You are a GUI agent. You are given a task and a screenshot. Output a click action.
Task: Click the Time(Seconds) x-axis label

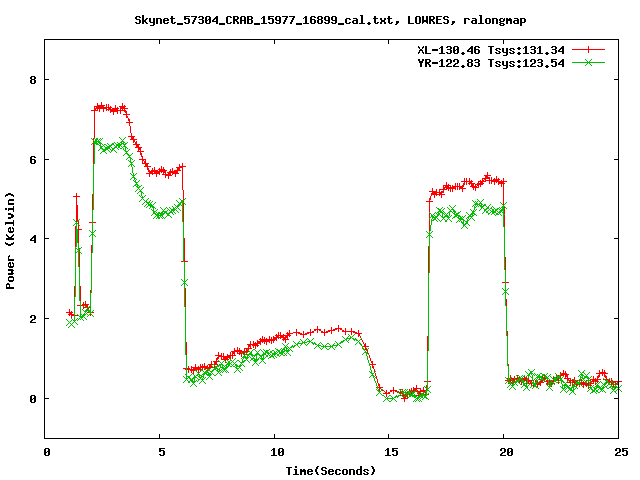[330, 471]
